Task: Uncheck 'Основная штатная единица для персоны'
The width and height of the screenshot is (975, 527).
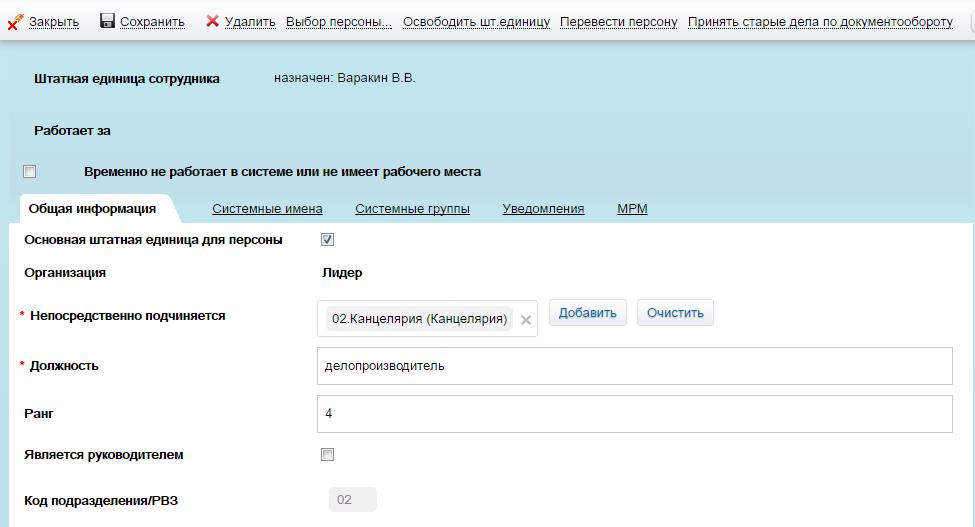Action: [327, 240]
